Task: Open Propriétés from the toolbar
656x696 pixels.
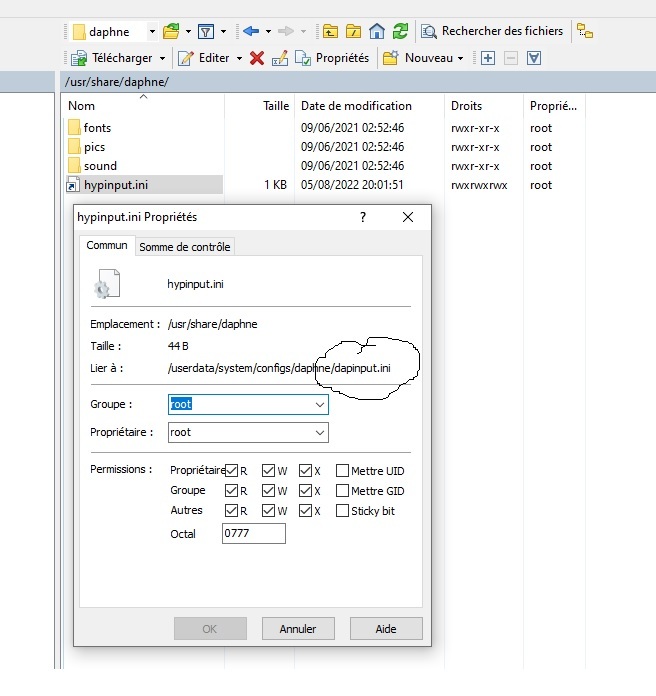Action: tap(332, 58)
